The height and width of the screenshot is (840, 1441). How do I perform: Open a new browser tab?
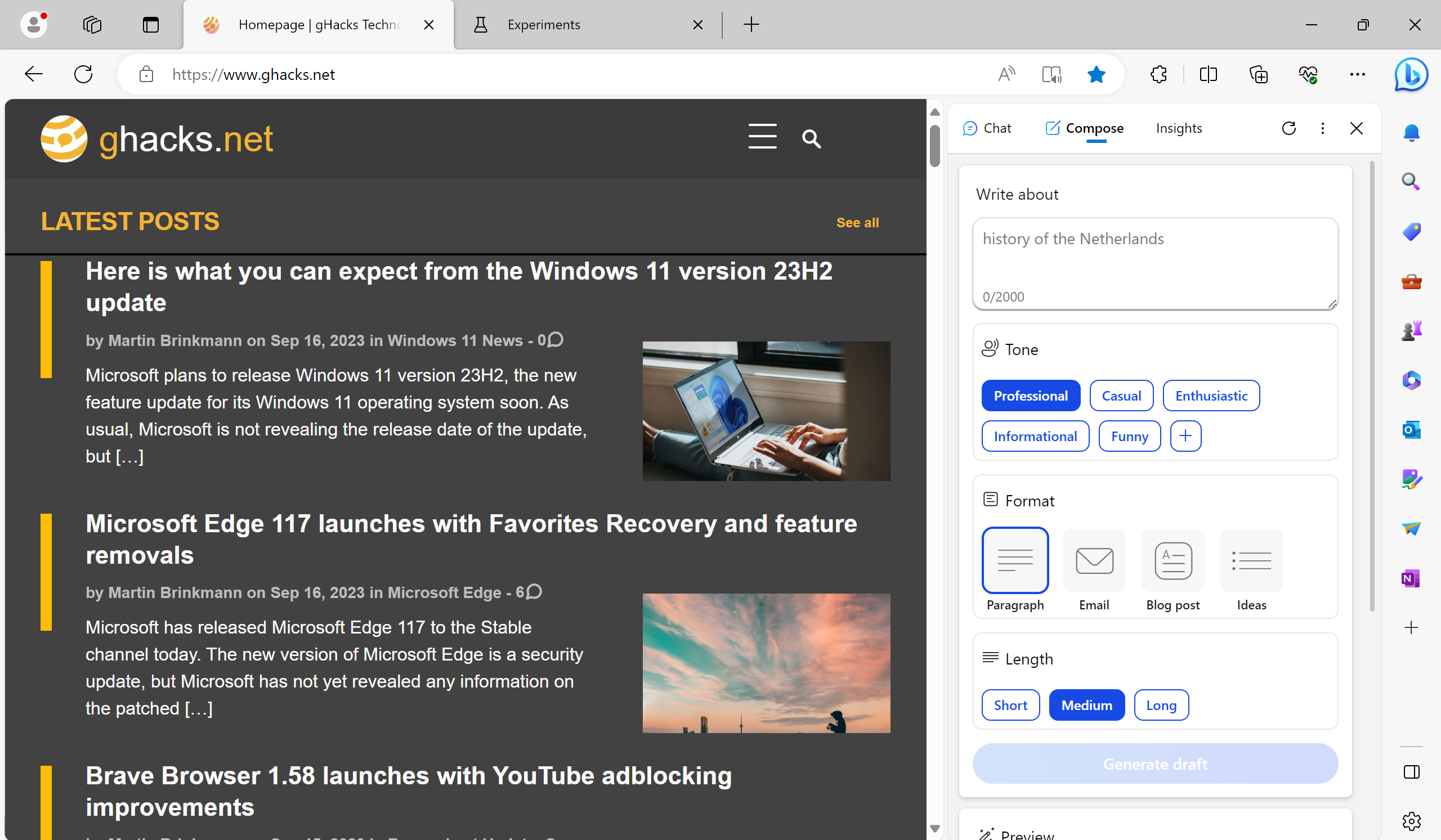(x=751, y=25)
